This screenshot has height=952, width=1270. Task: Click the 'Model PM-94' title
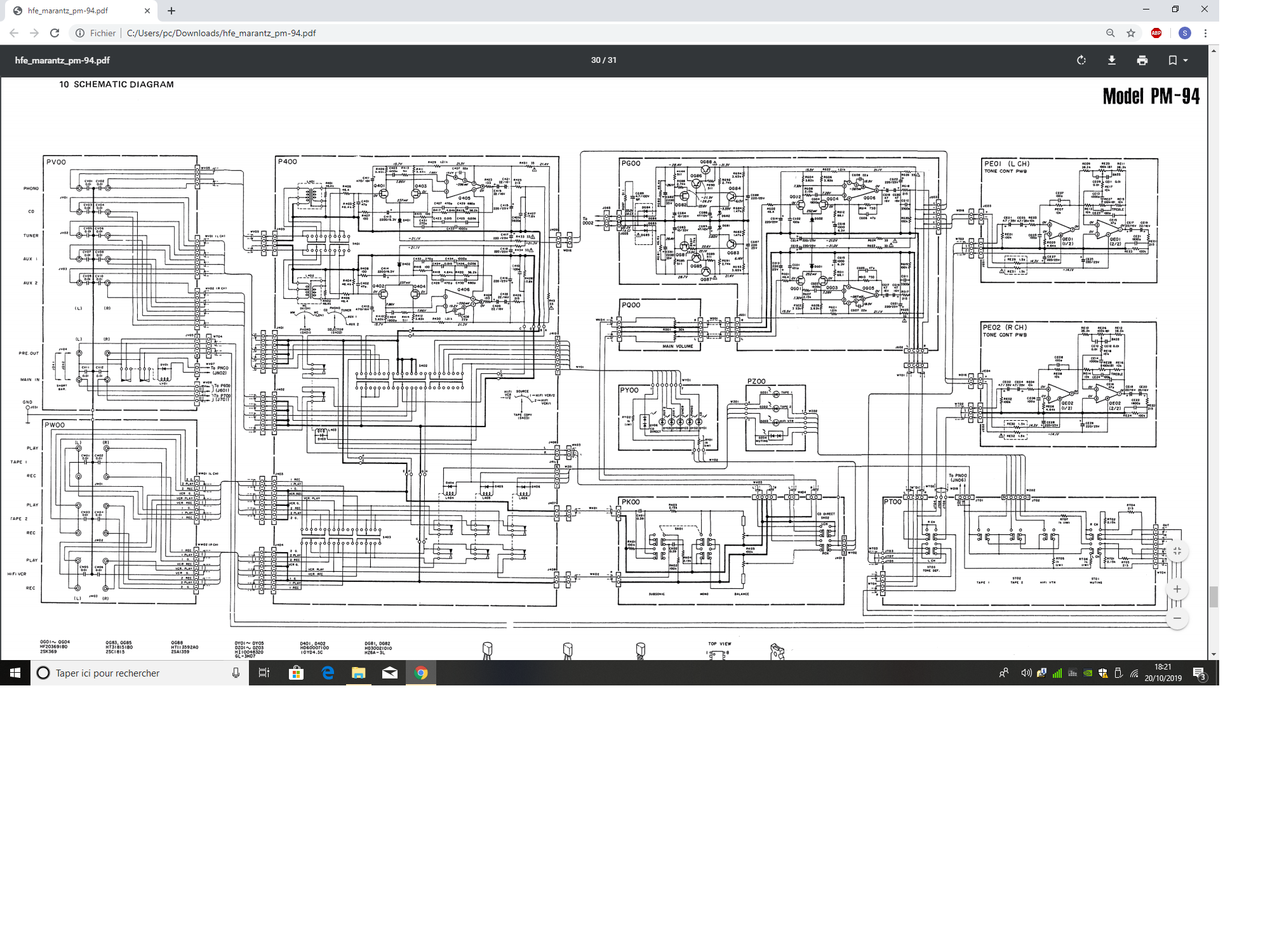click(1151, 96)
